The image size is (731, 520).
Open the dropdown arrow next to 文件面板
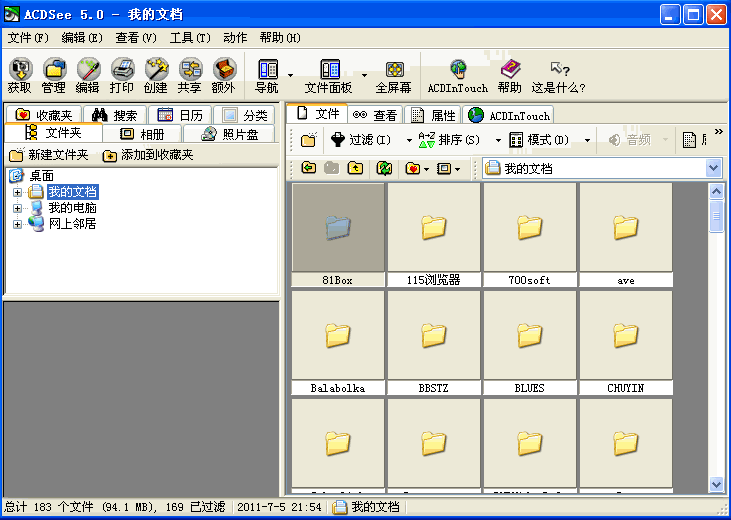click(364, 75)
